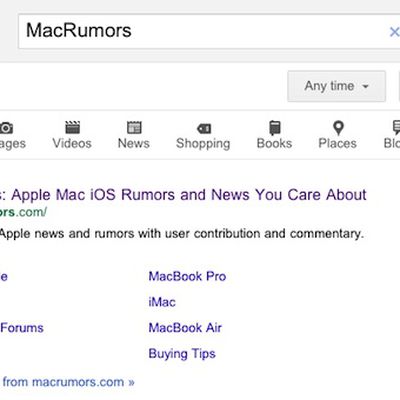Switch to the Books tab label
Image resolution: width=400 pixels, height=400 pixels.
274,143
